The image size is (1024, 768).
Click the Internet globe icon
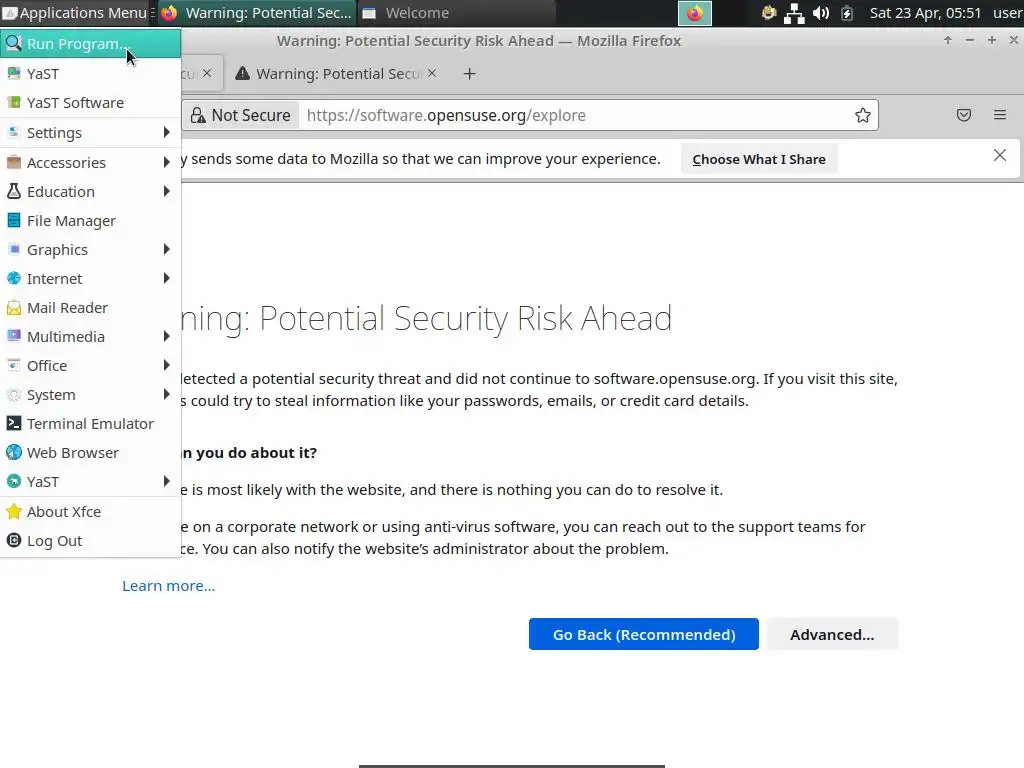coord(14,278)
